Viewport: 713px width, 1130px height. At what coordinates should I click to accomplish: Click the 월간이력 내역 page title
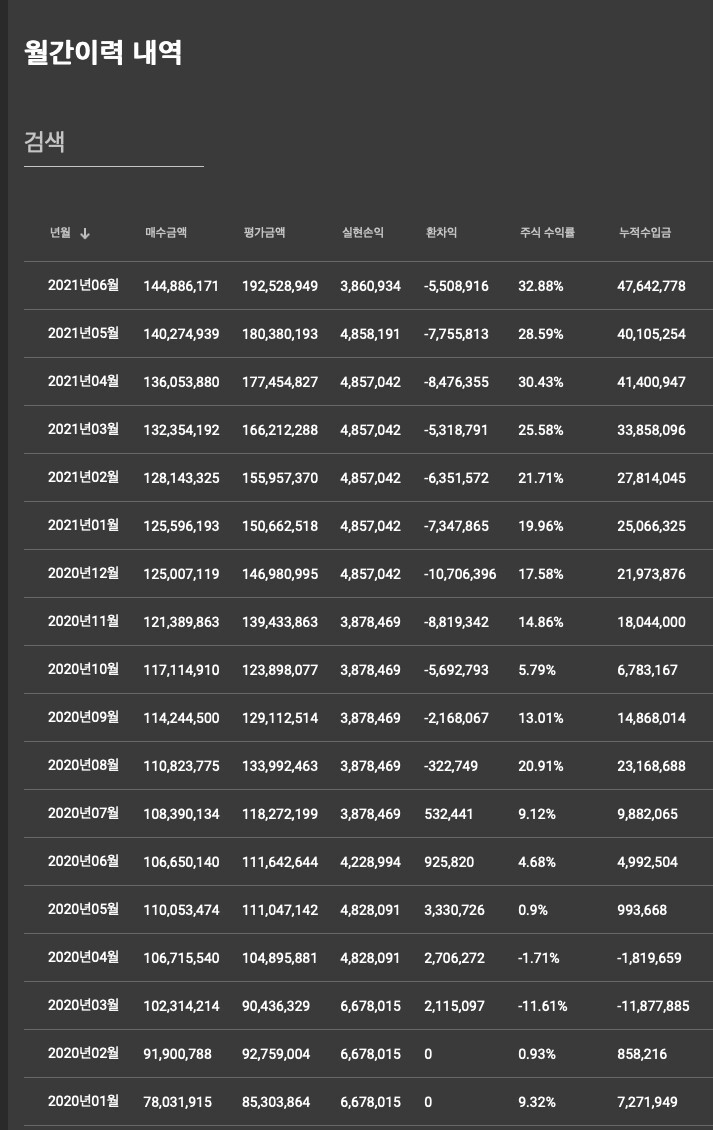[x=103, y=53]
